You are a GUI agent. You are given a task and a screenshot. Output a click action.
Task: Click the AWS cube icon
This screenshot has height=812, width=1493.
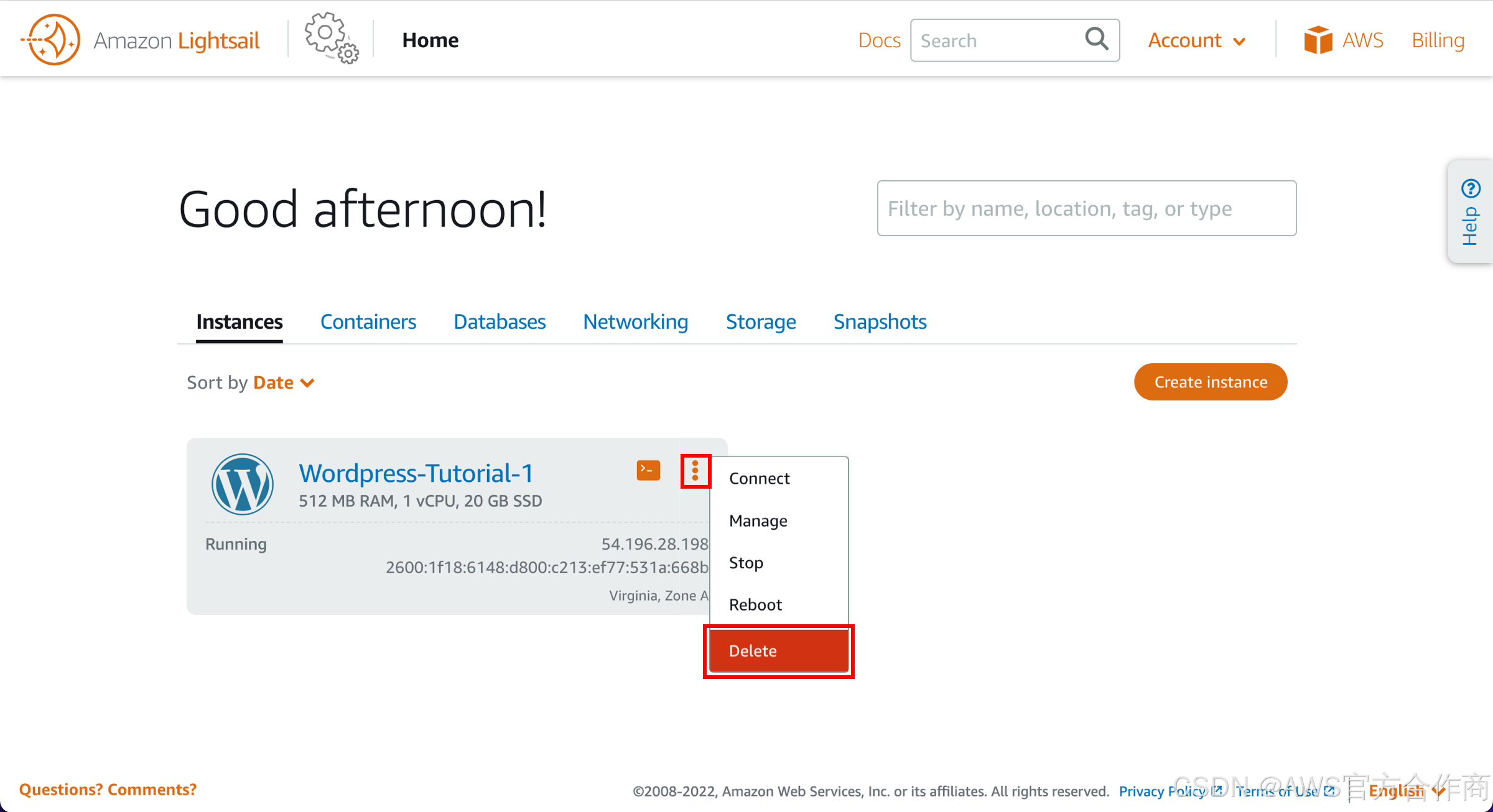[1318, 40]
